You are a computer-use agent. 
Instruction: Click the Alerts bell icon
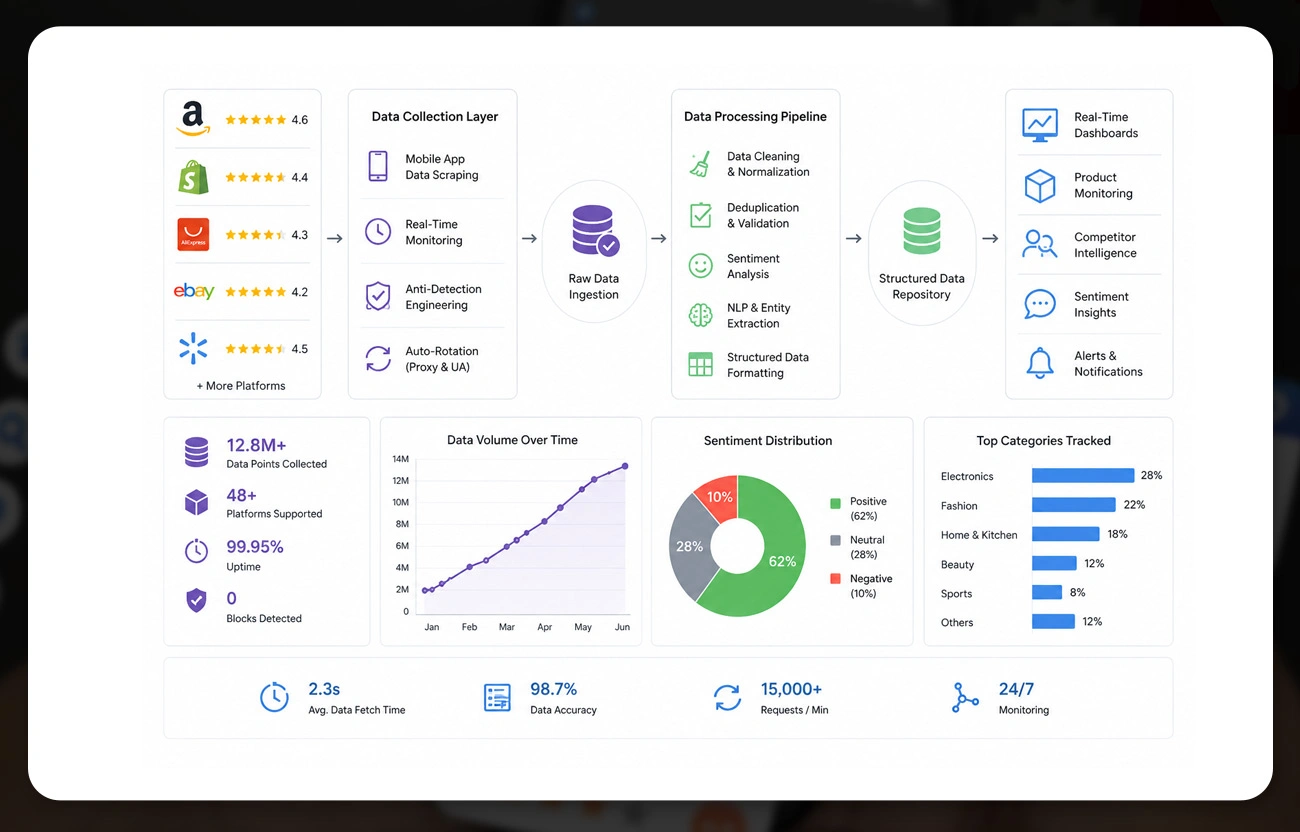tap(1040, 363)
